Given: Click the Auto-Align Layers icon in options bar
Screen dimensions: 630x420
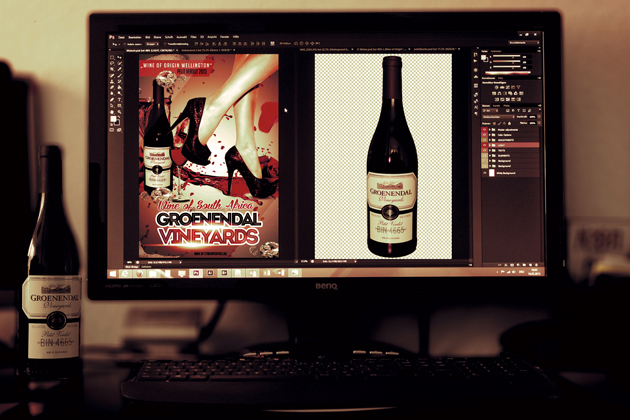Looking at the screenshot, I should (272, 43).
